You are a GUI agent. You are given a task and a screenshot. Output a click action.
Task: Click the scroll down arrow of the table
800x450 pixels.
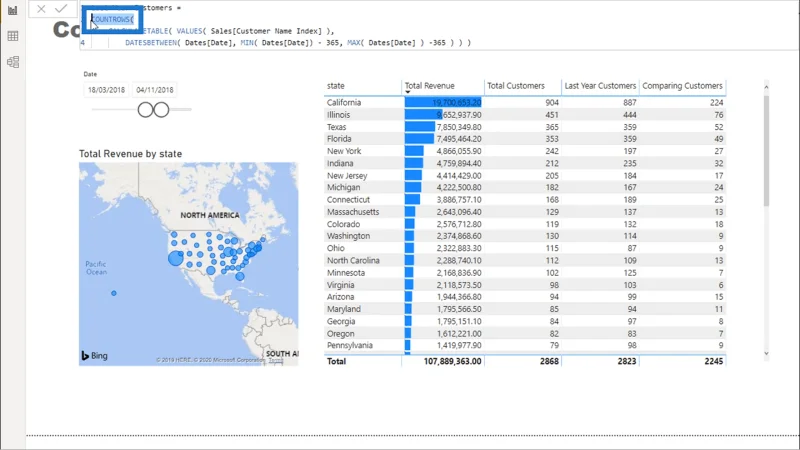766,353
